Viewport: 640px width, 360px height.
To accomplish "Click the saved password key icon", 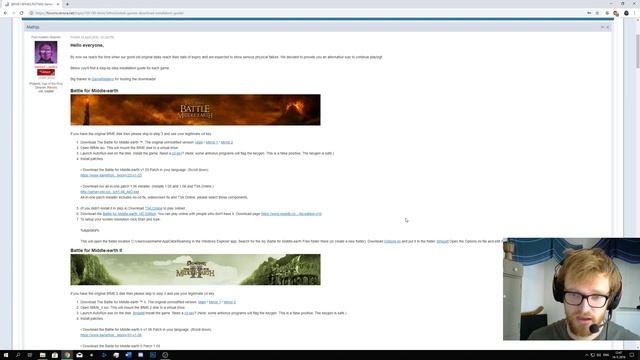I will pyautogui.click(x=589, y=13).
